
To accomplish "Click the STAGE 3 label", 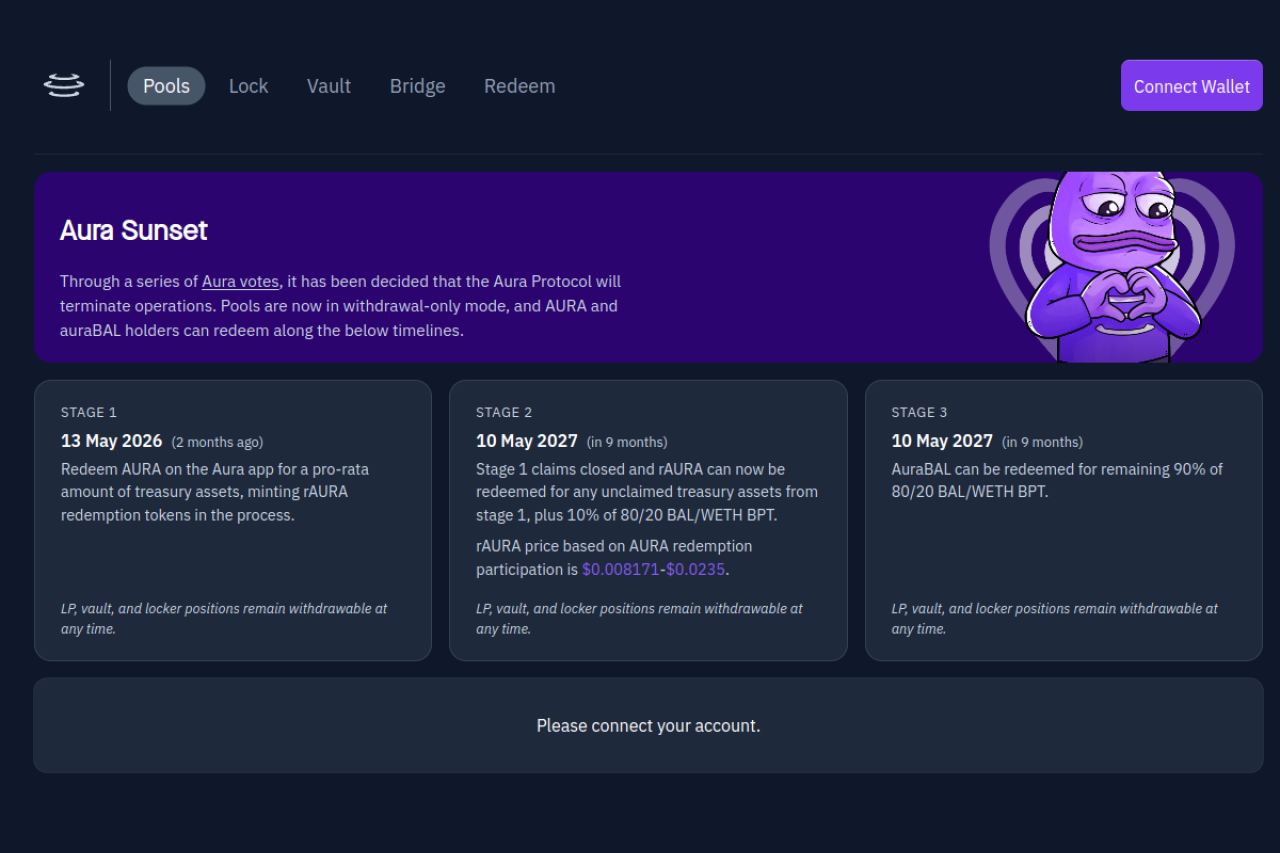I will click(x=919, y=412).
